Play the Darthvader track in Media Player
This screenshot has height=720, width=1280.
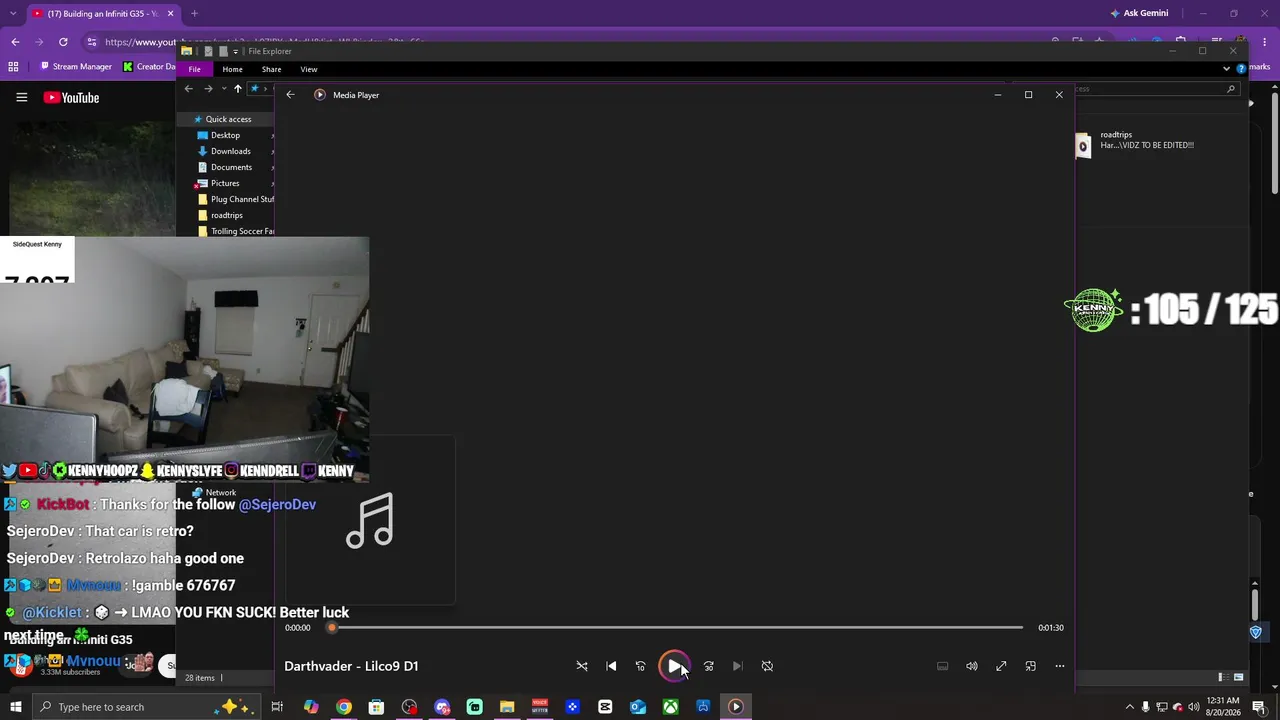[675, 666]
